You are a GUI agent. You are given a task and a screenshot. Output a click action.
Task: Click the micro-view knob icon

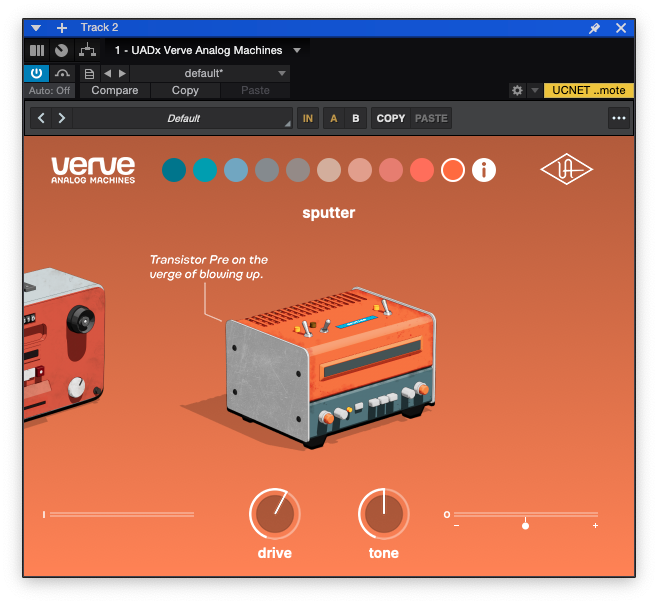pos(61,51)
